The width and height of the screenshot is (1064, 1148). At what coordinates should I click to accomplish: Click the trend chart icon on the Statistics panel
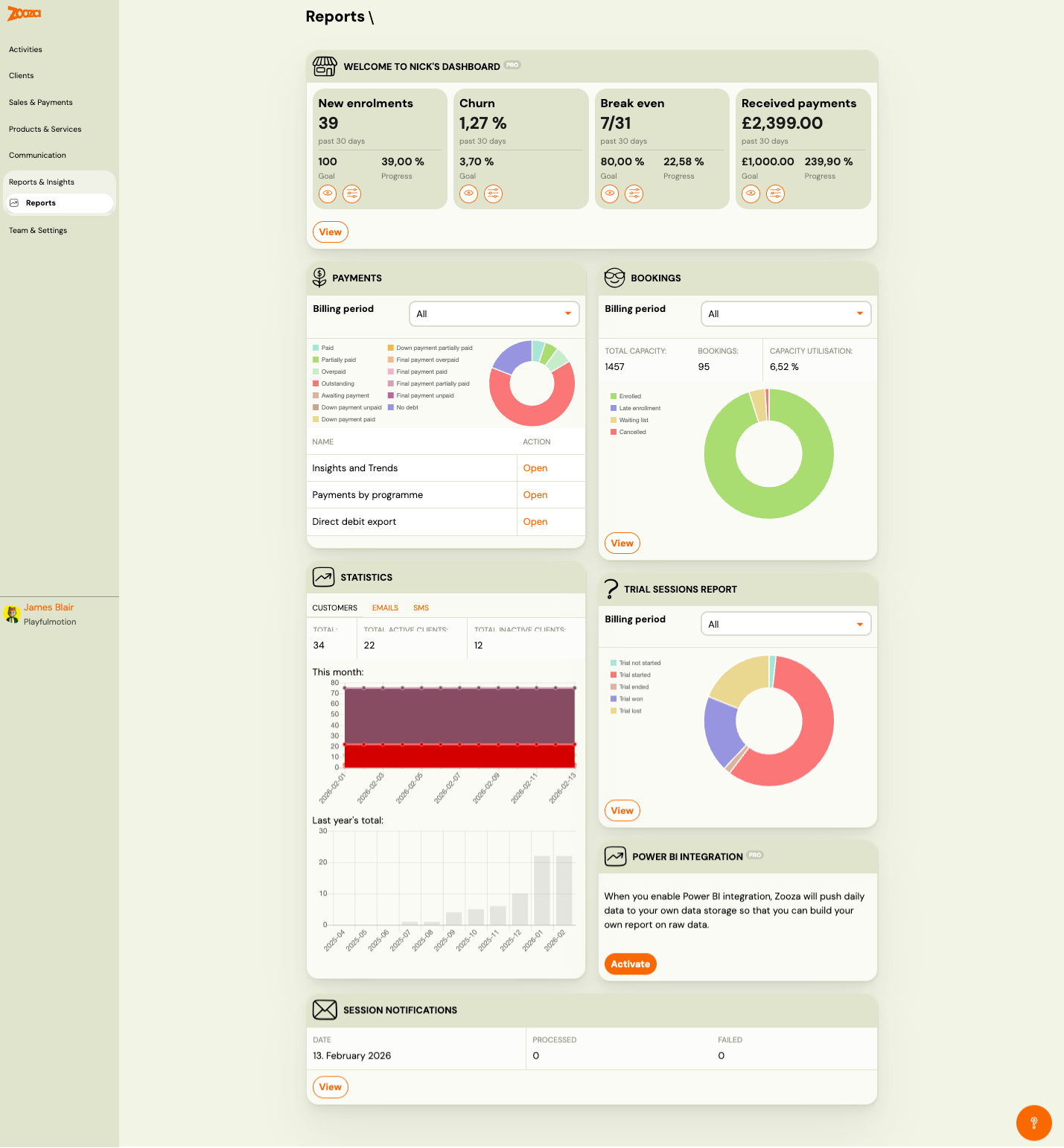coord(323,577)
